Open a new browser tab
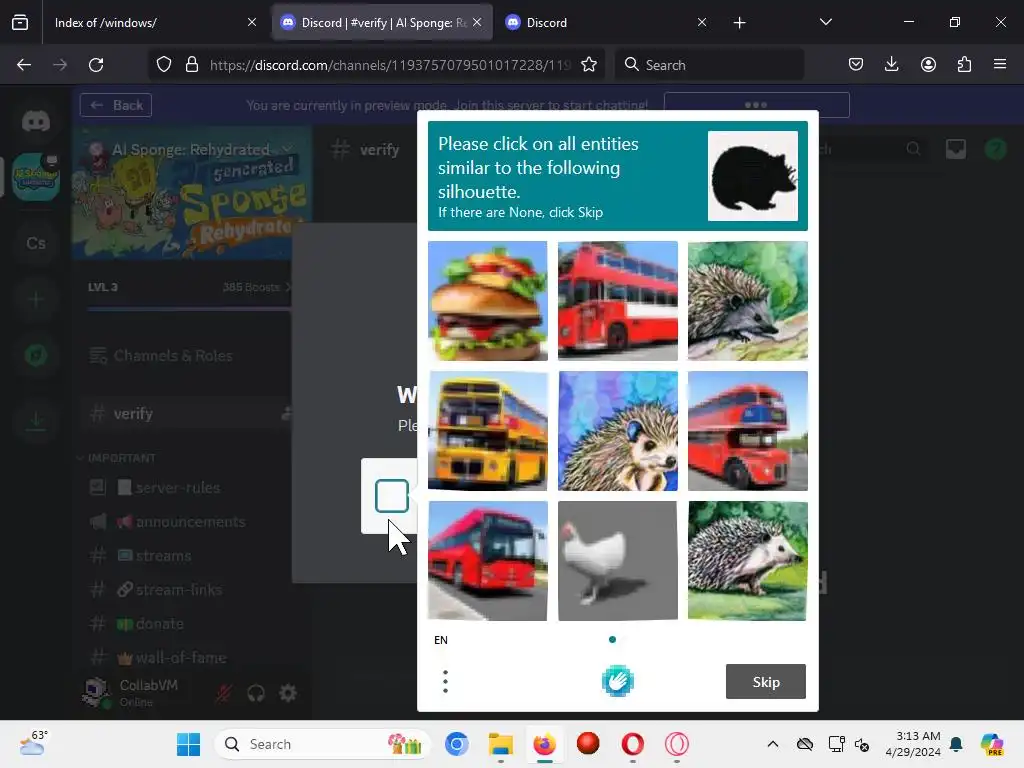1024x768 pixels. [x=739, y=23]
